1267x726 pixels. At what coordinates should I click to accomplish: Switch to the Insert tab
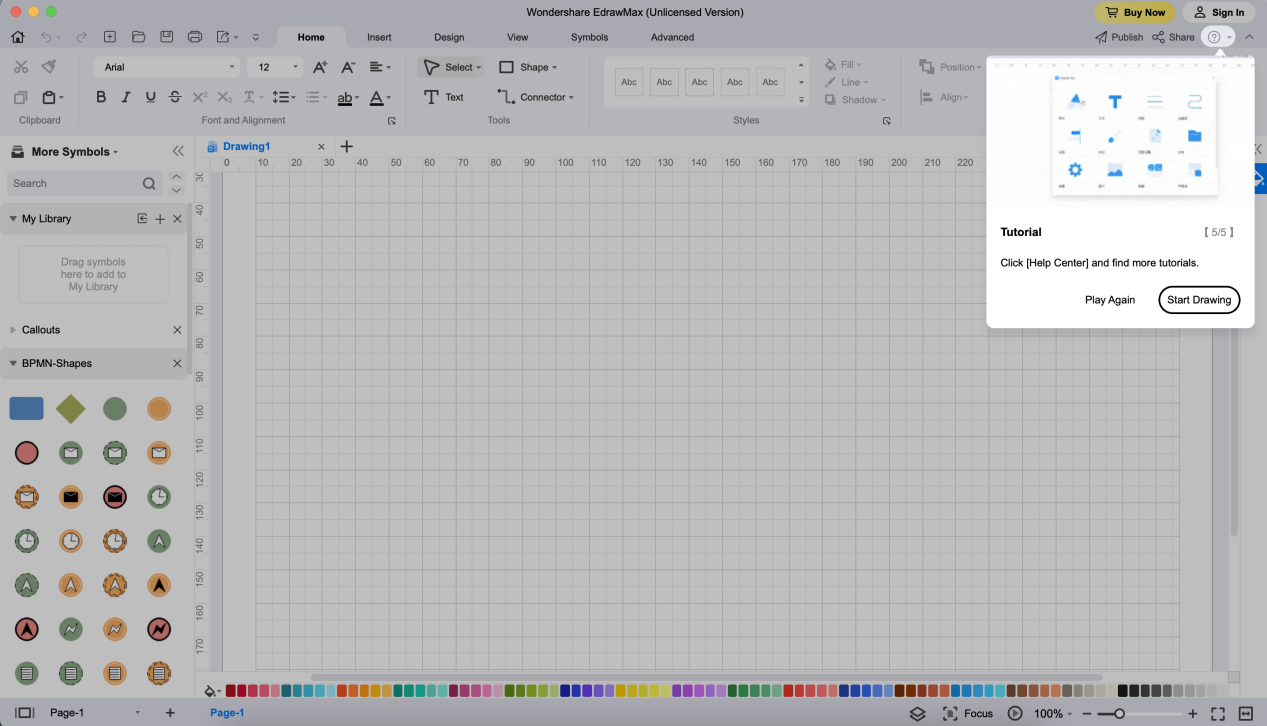379,37
